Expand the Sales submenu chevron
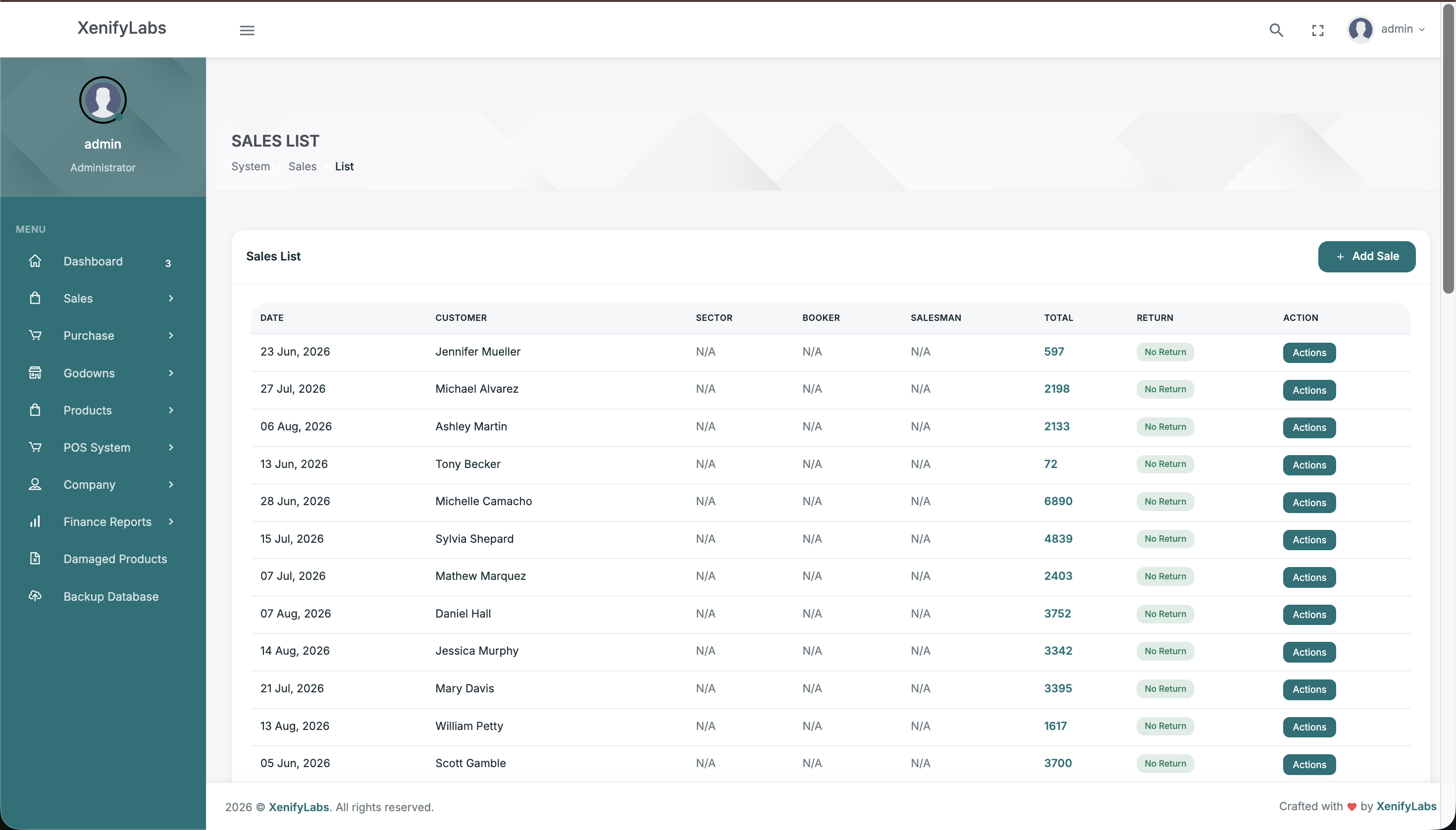The height and width of the screenshot is (830, 1456). click(170, 298)
